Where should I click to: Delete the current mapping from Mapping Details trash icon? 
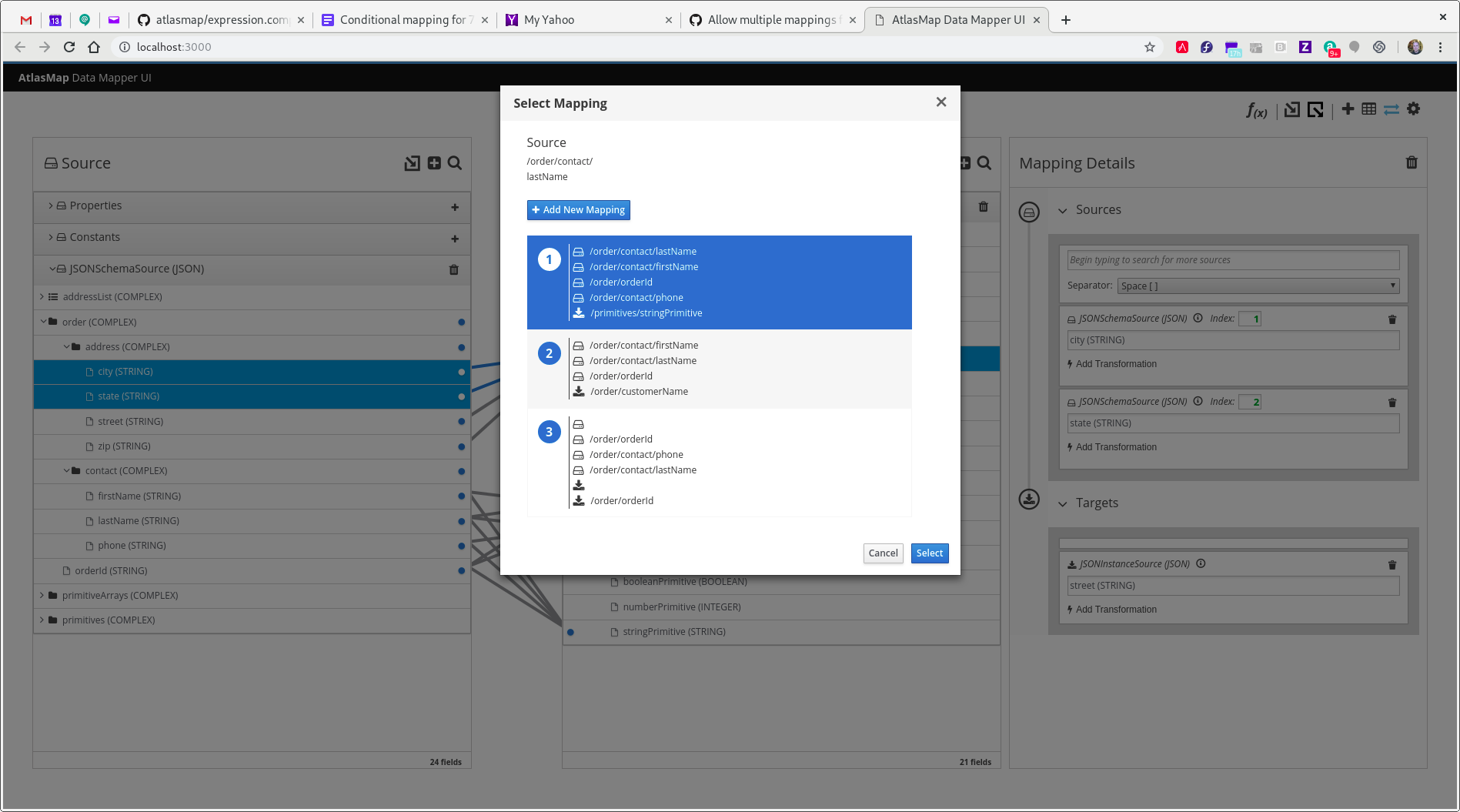1412,162
